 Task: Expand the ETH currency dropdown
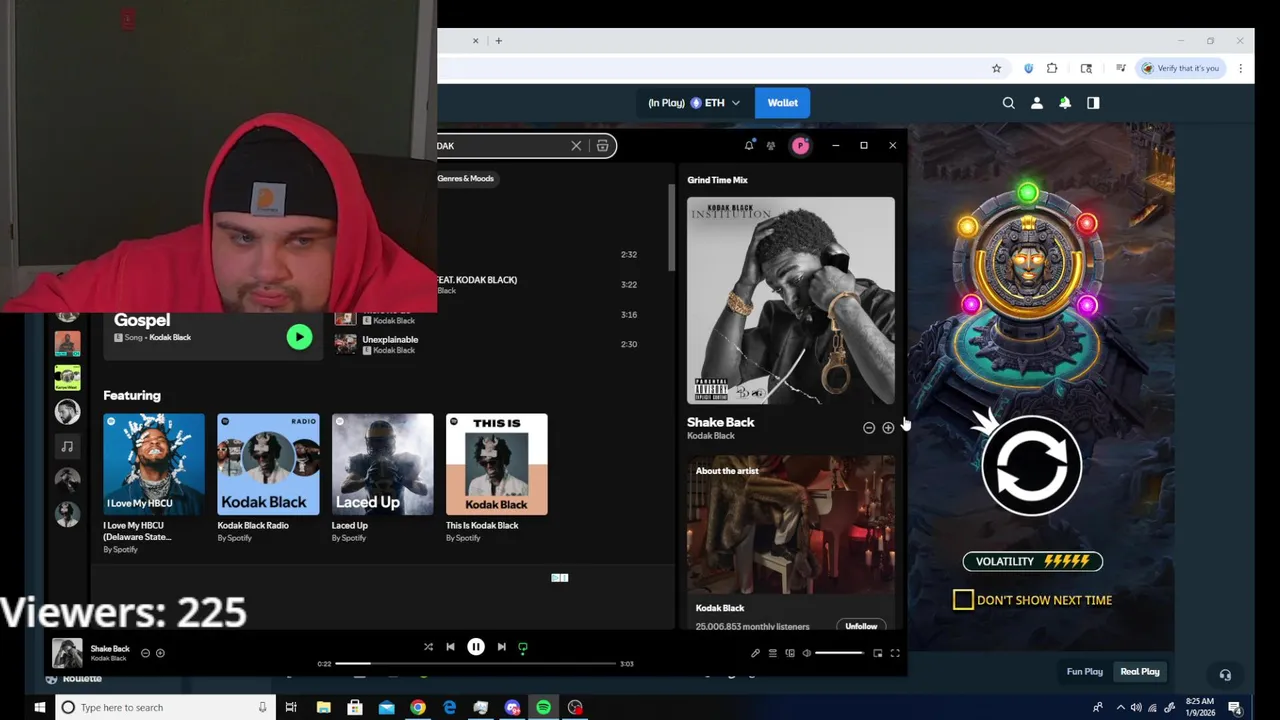[x=694, y=103]
